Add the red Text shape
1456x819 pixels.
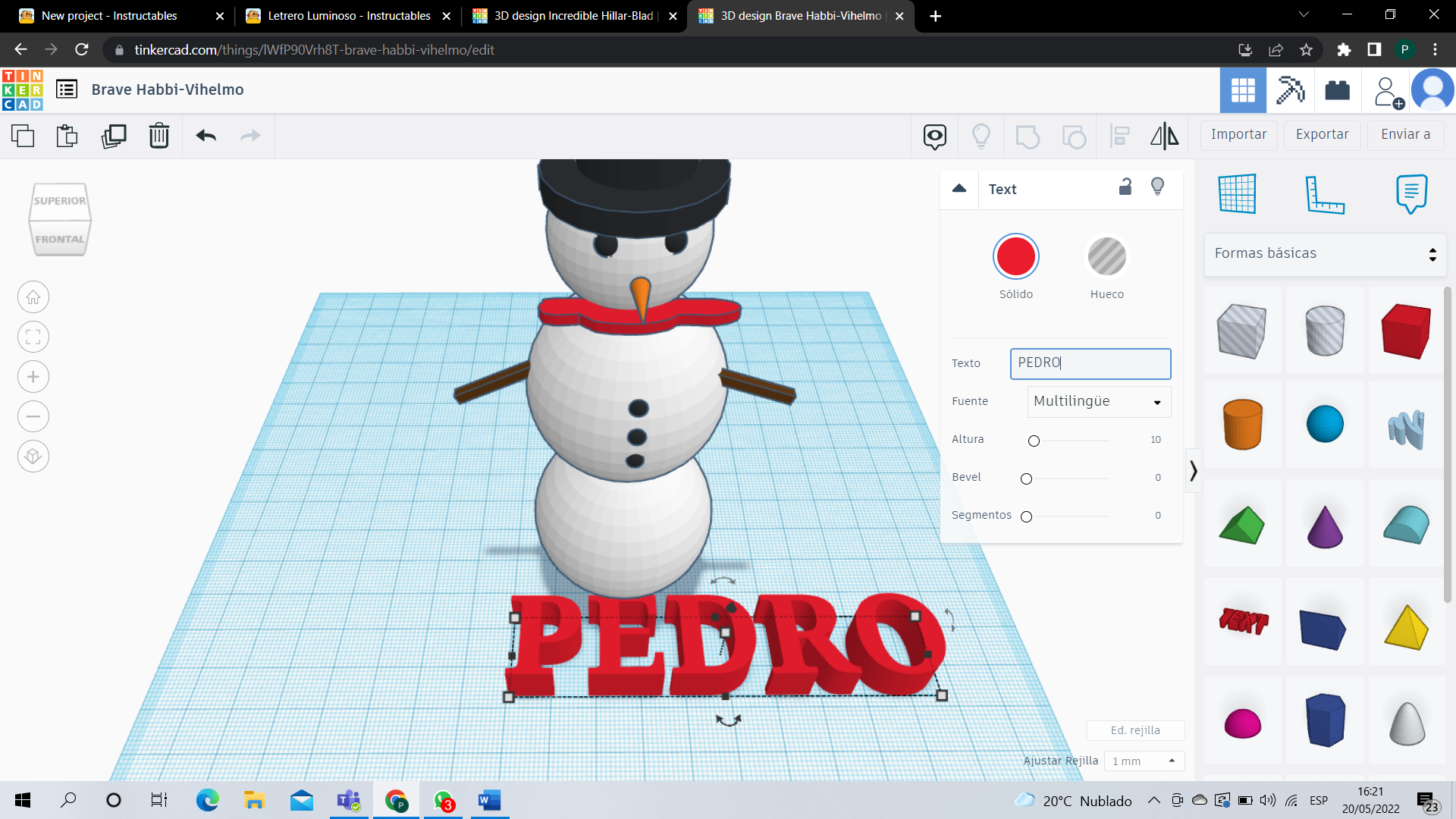(1243, 622)
